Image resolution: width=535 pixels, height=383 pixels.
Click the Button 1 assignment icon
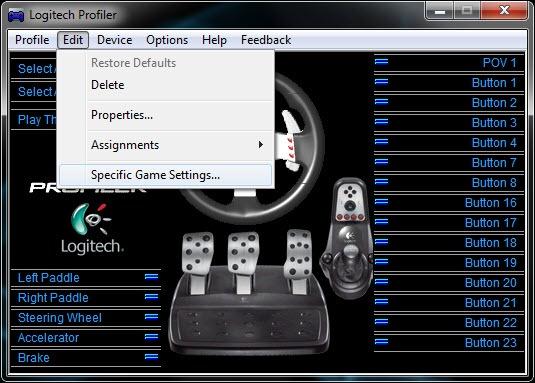pyautogui.click(x=381, y=82)
